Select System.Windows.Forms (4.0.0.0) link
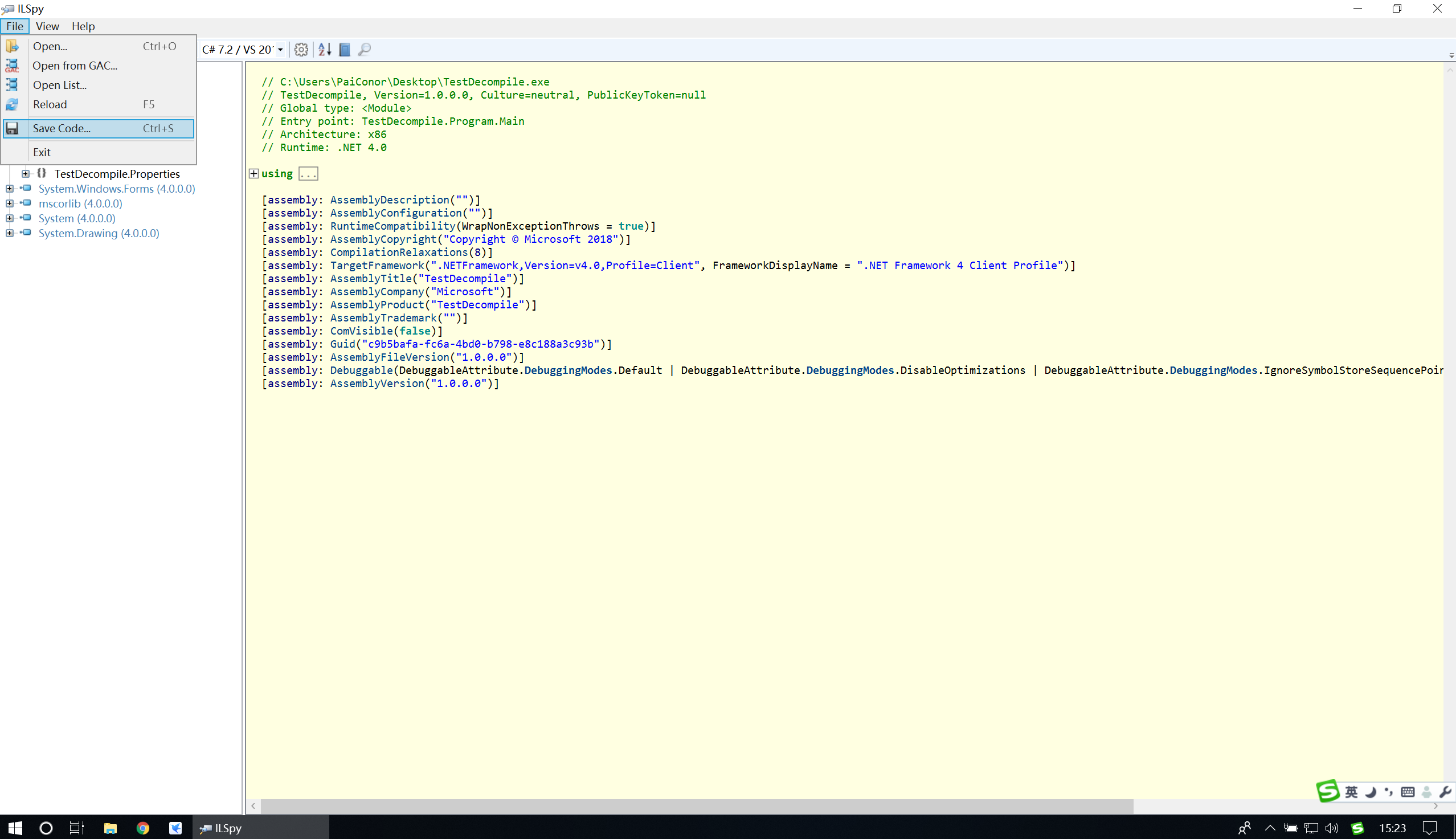This screenshot has width=1456, height=839. point(117,189)
